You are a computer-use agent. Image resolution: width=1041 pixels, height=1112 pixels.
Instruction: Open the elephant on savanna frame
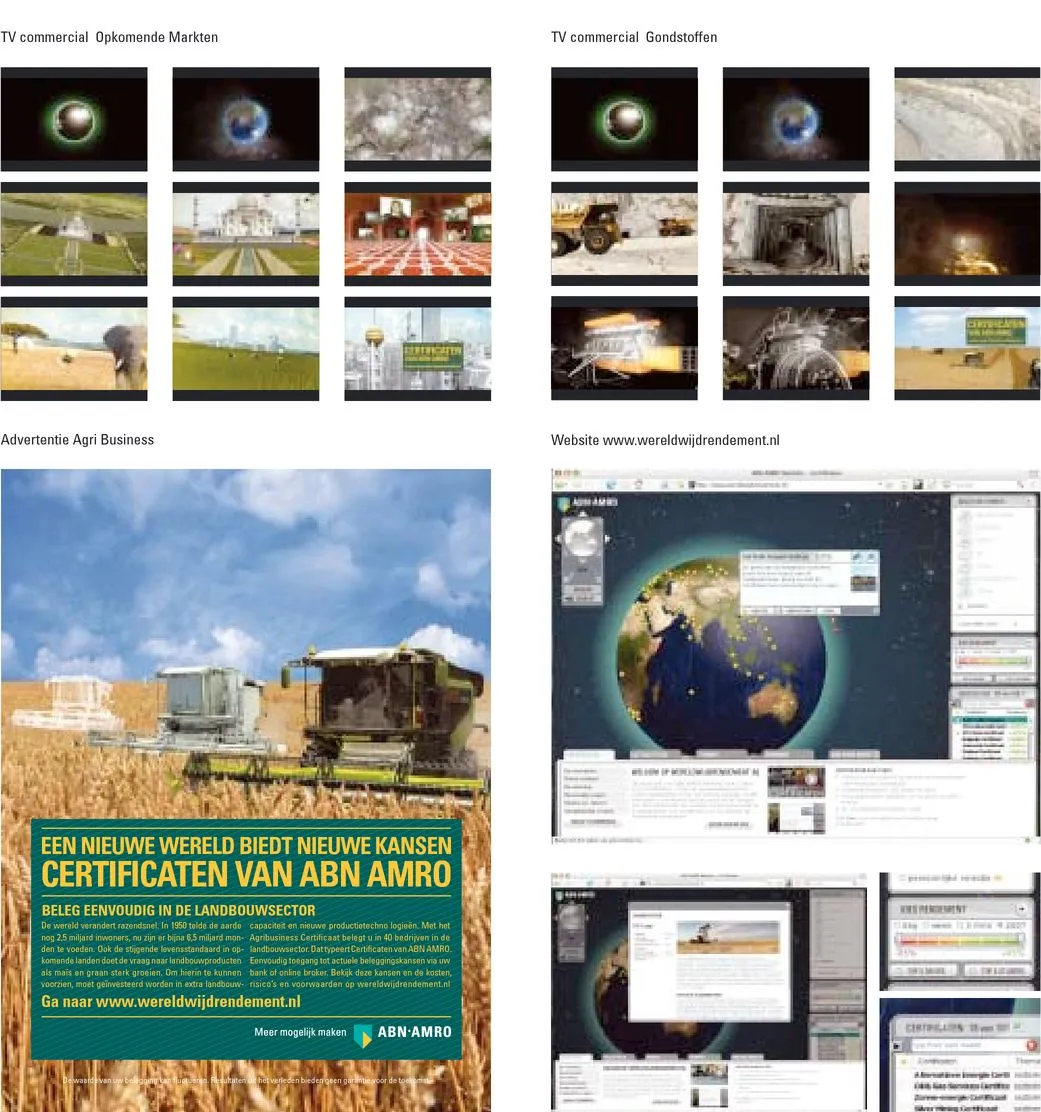click(74, 349)
